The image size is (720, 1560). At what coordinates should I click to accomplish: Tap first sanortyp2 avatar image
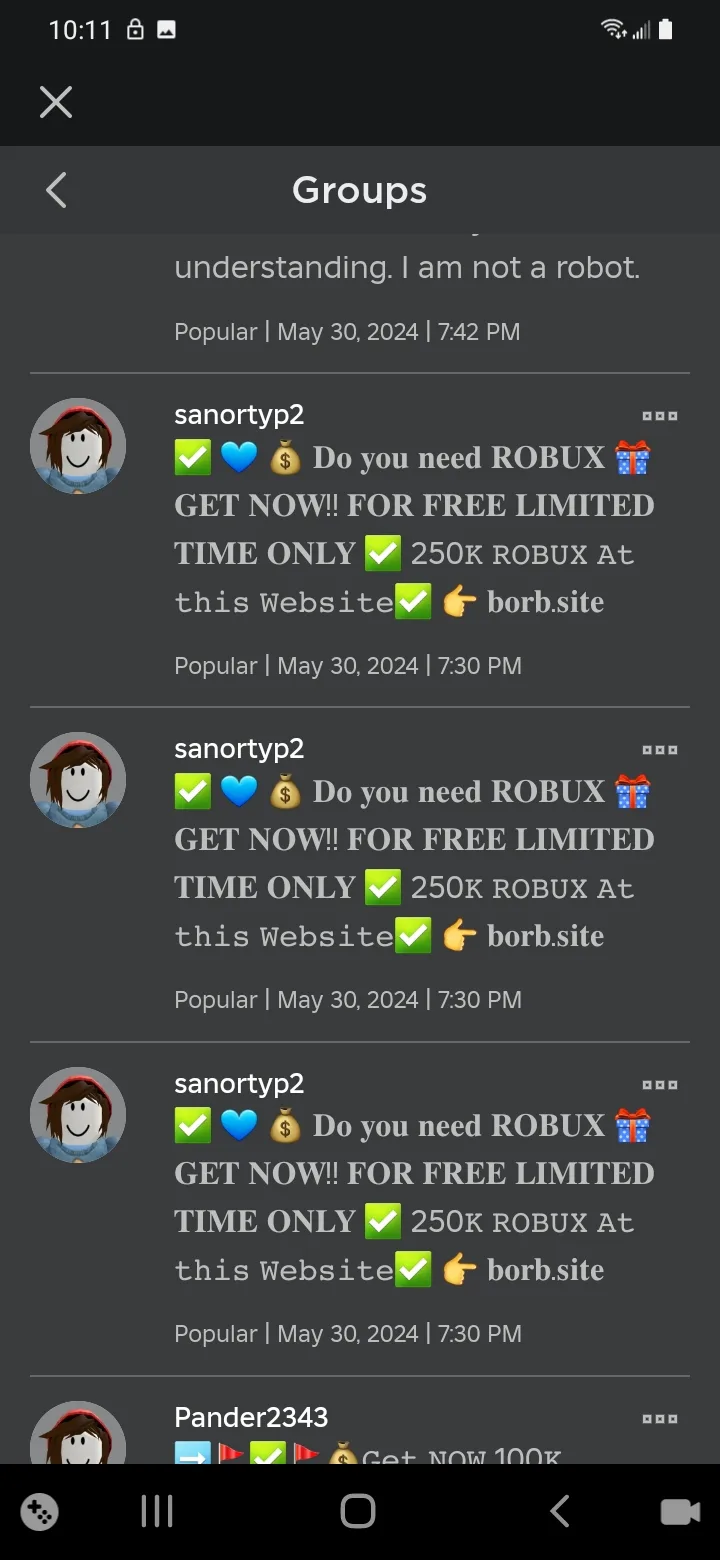pyautogui.click(x=78, y=446)
